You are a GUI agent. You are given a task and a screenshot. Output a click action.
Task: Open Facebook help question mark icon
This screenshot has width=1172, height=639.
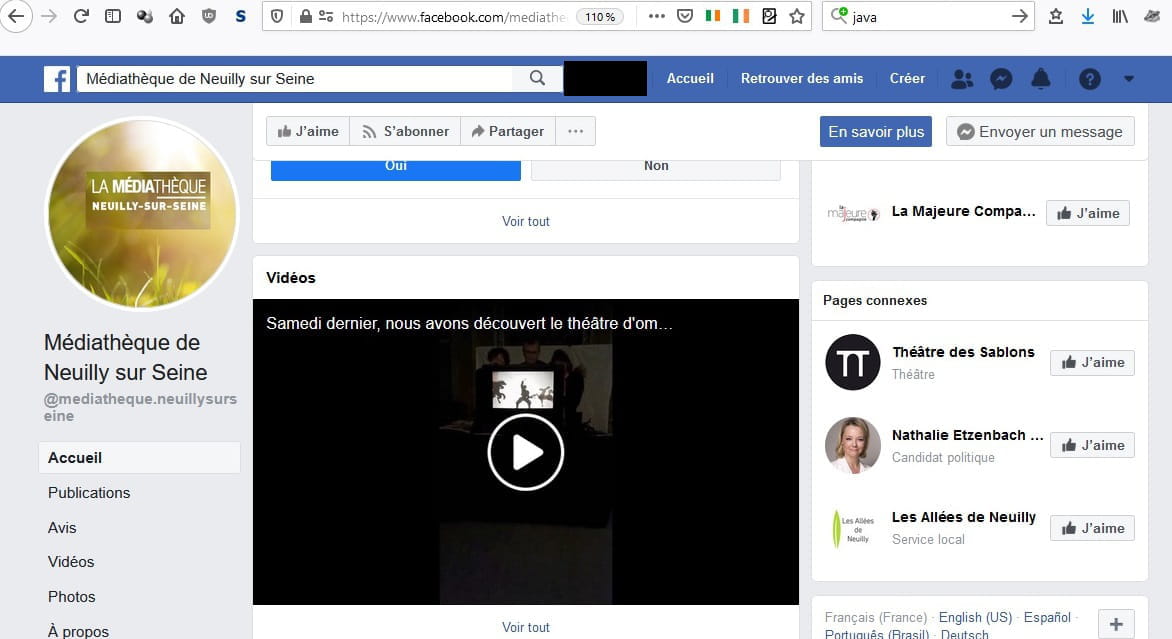(1090, 78)
